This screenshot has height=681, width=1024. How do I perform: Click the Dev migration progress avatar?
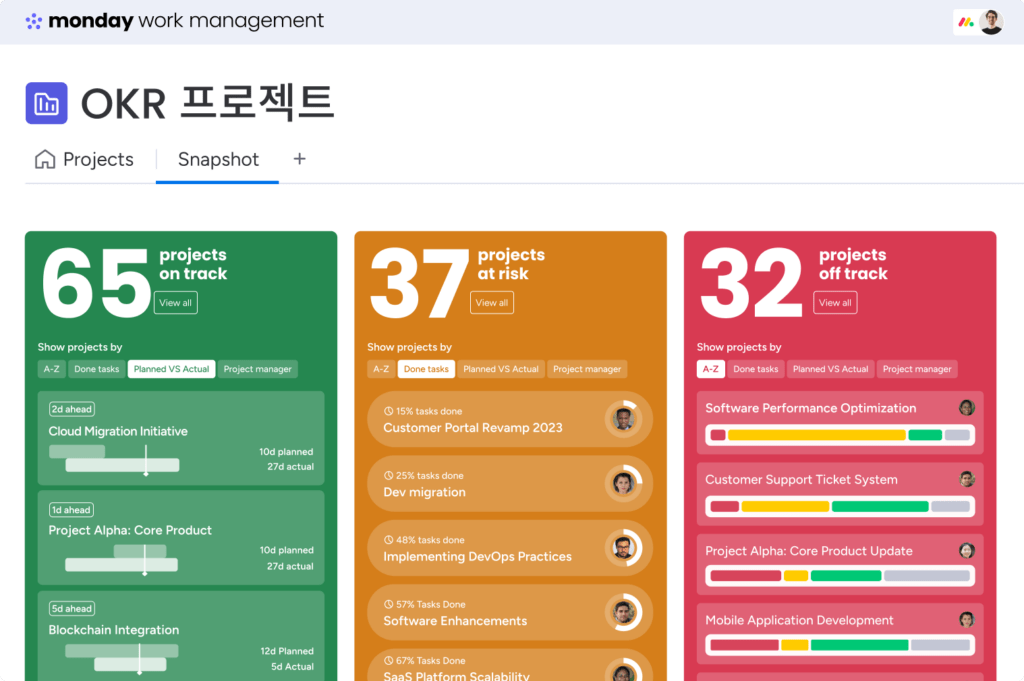tap(624, 484)
